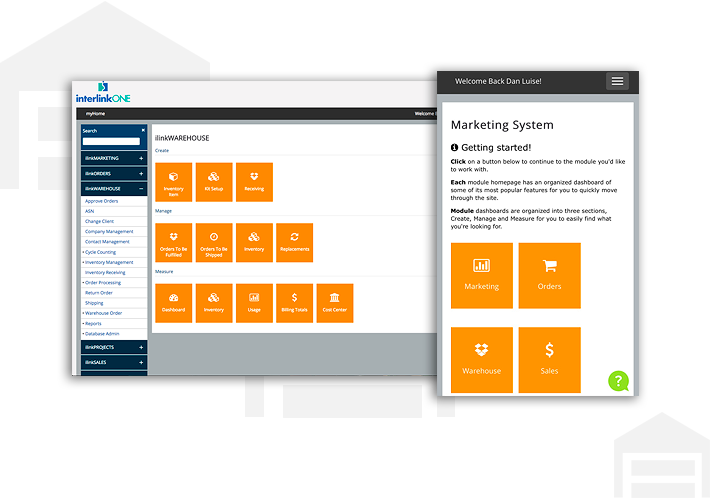This screenshot has width=710, height=498.
Task: Open ASN link in sidebar
Action: pos(90,211)
